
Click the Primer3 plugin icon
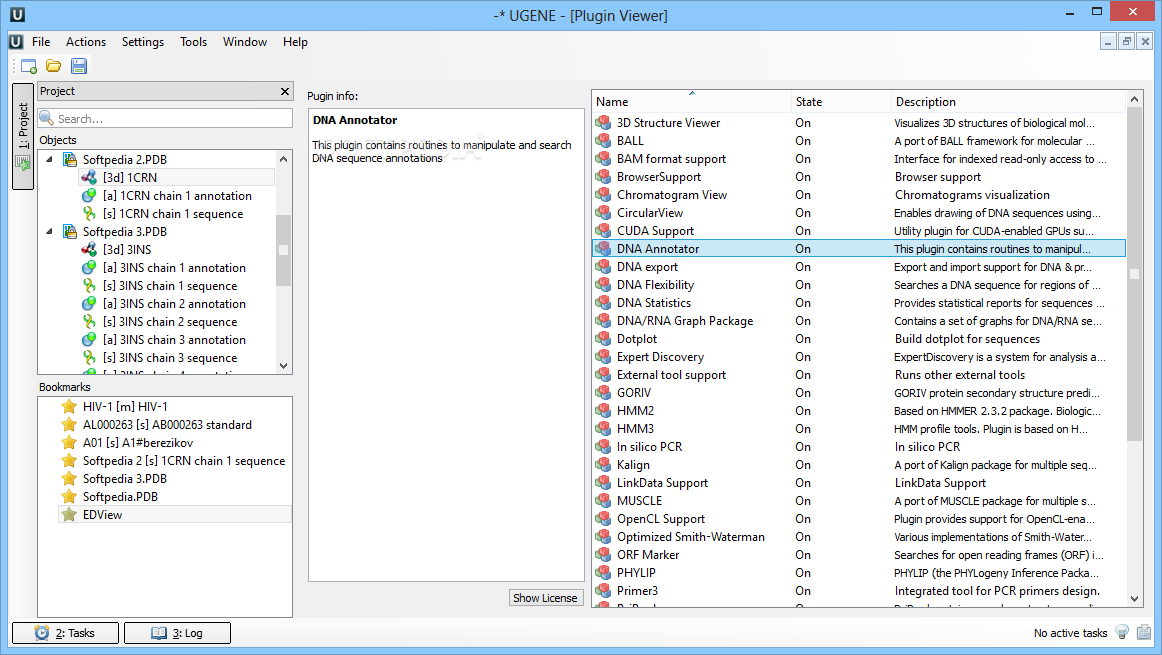point(604,591)
